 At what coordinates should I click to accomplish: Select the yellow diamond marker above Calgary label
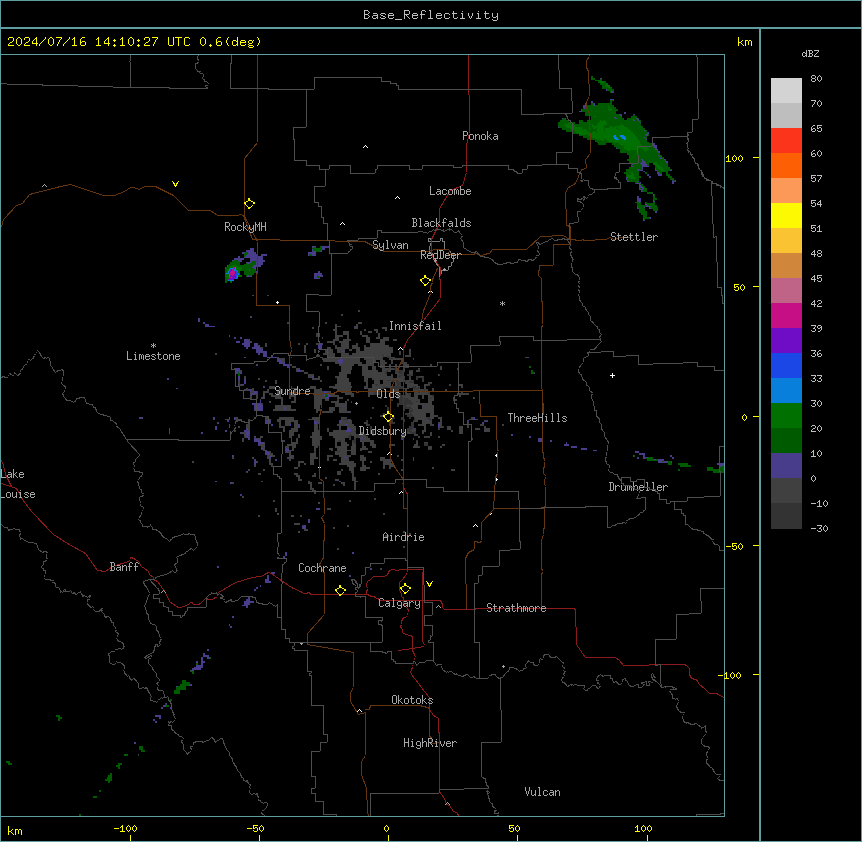pos(405,589)
